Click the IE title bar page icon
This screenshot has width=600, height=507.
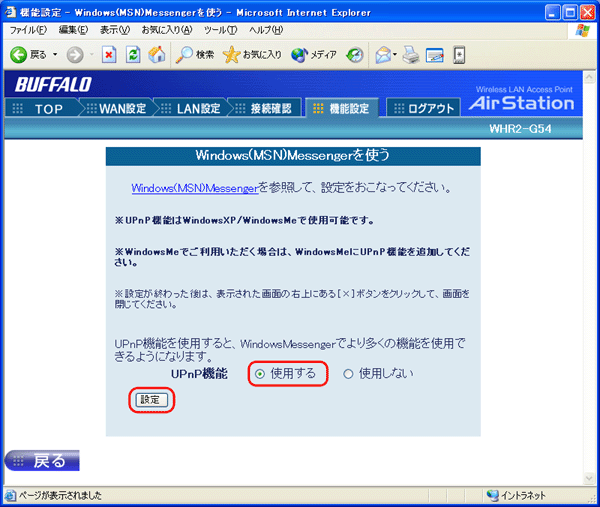[11, 12]
